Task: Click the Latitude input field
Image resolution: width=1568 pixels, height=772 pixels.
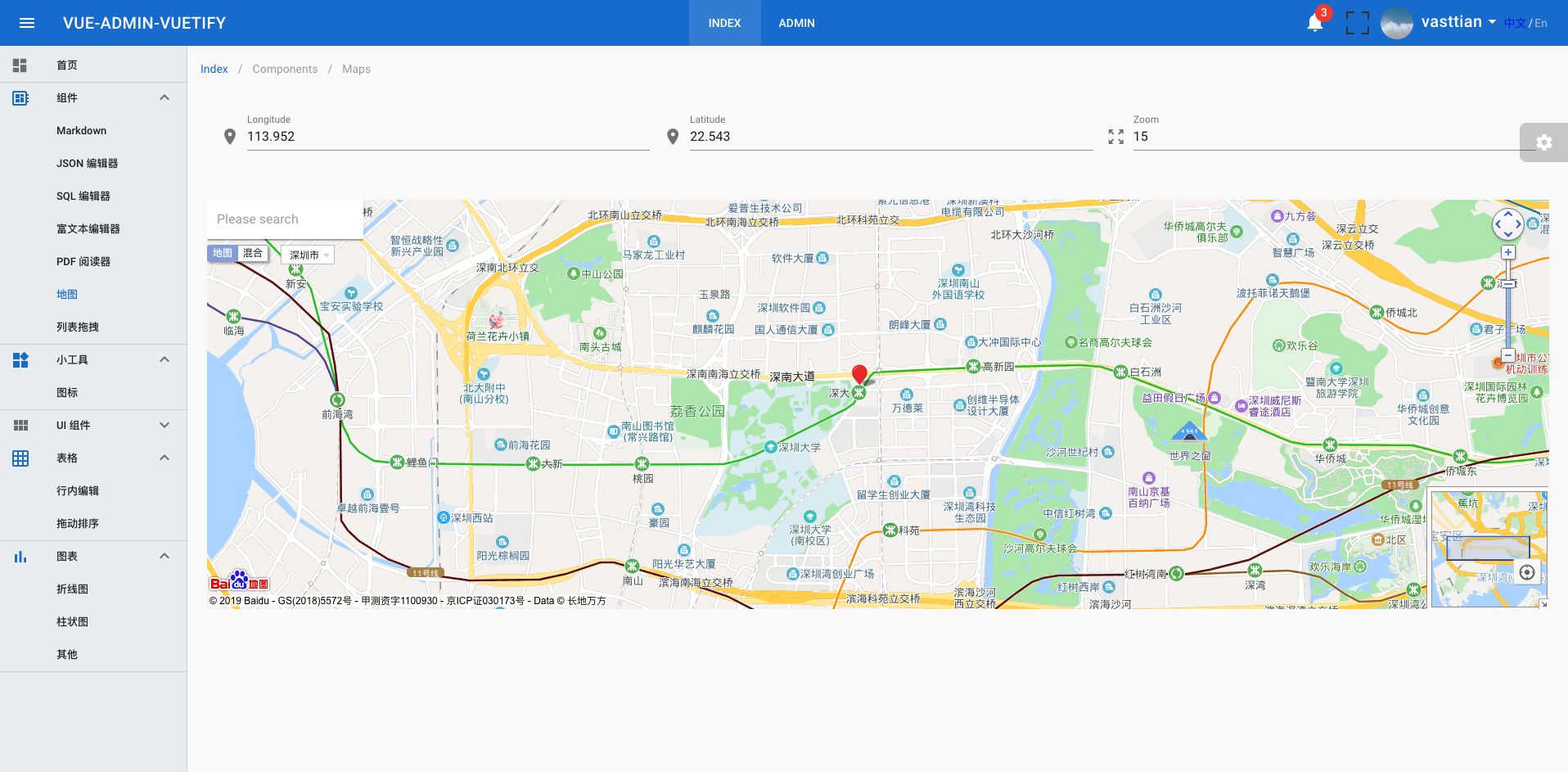Action: 891,137
